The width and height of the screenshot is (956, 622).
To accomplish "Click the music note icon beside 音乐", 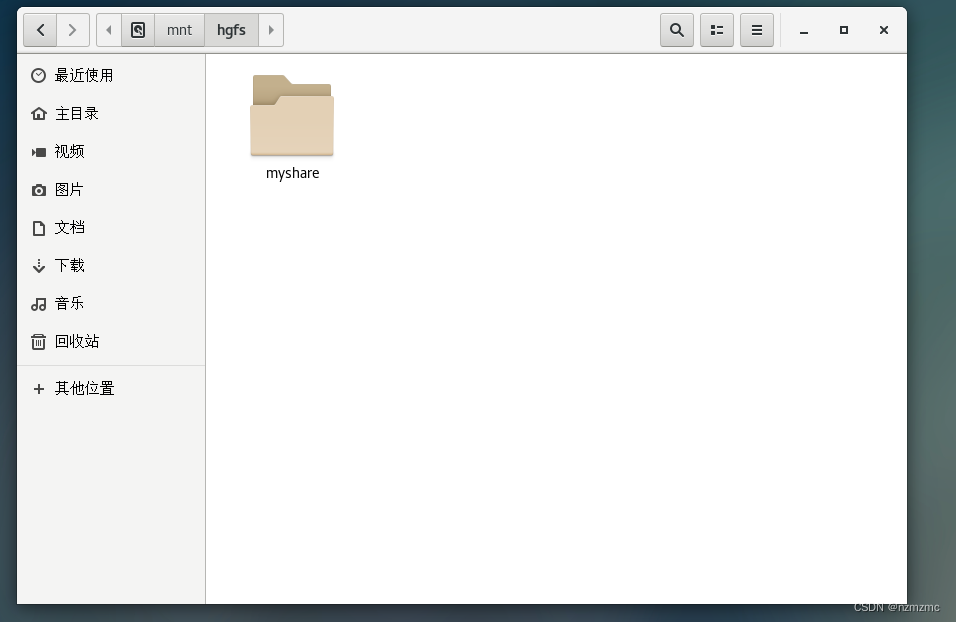I will pyautogui.click(x=38, y=304).
